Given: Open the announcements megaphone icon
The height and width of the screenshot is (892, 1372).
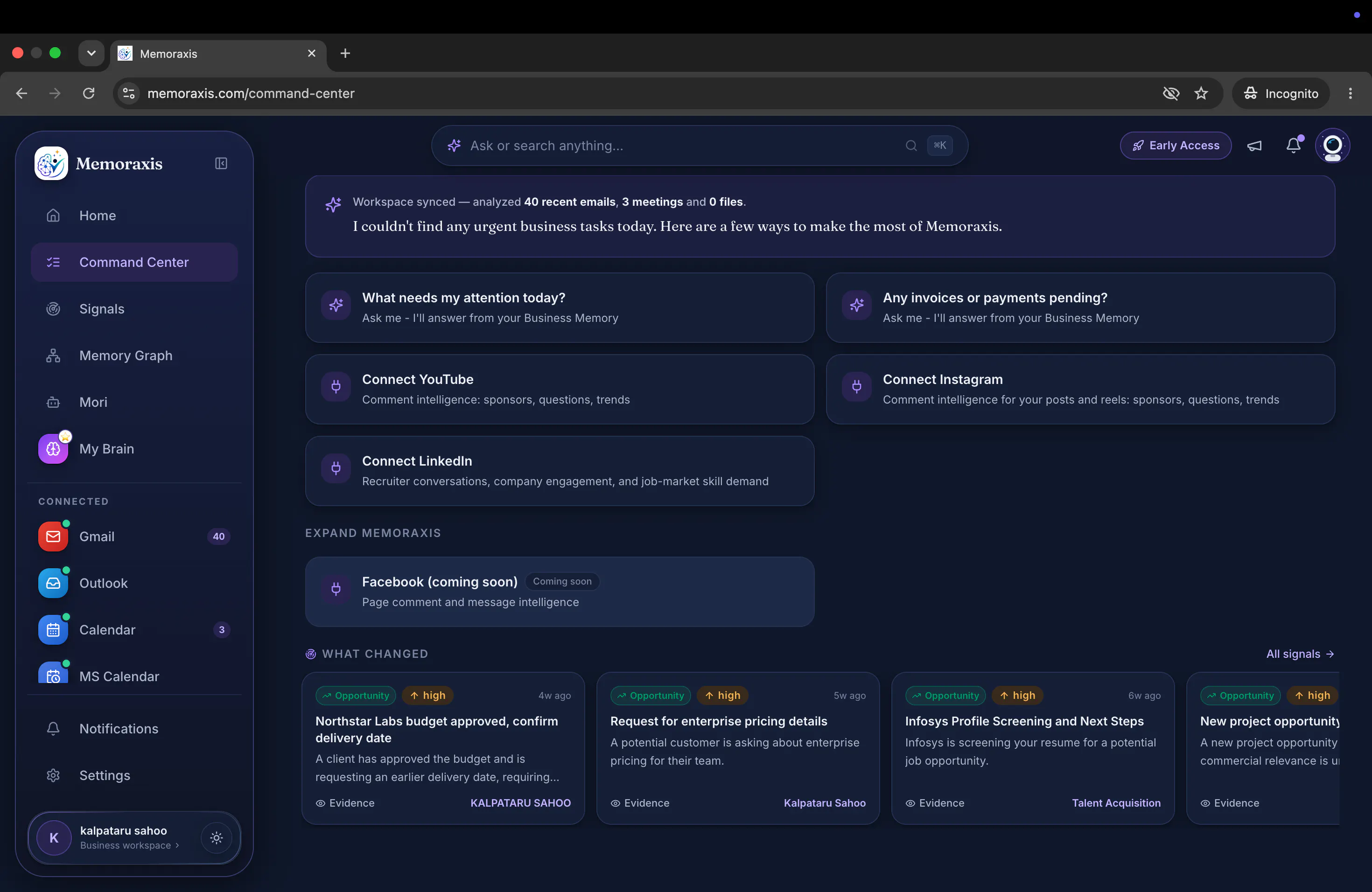Looking at the screenshot, I should (1254, 146).
